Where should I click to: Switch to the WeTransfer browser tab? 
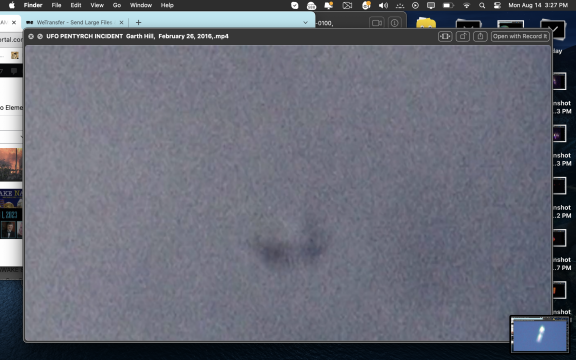click(x=73, y=22)
